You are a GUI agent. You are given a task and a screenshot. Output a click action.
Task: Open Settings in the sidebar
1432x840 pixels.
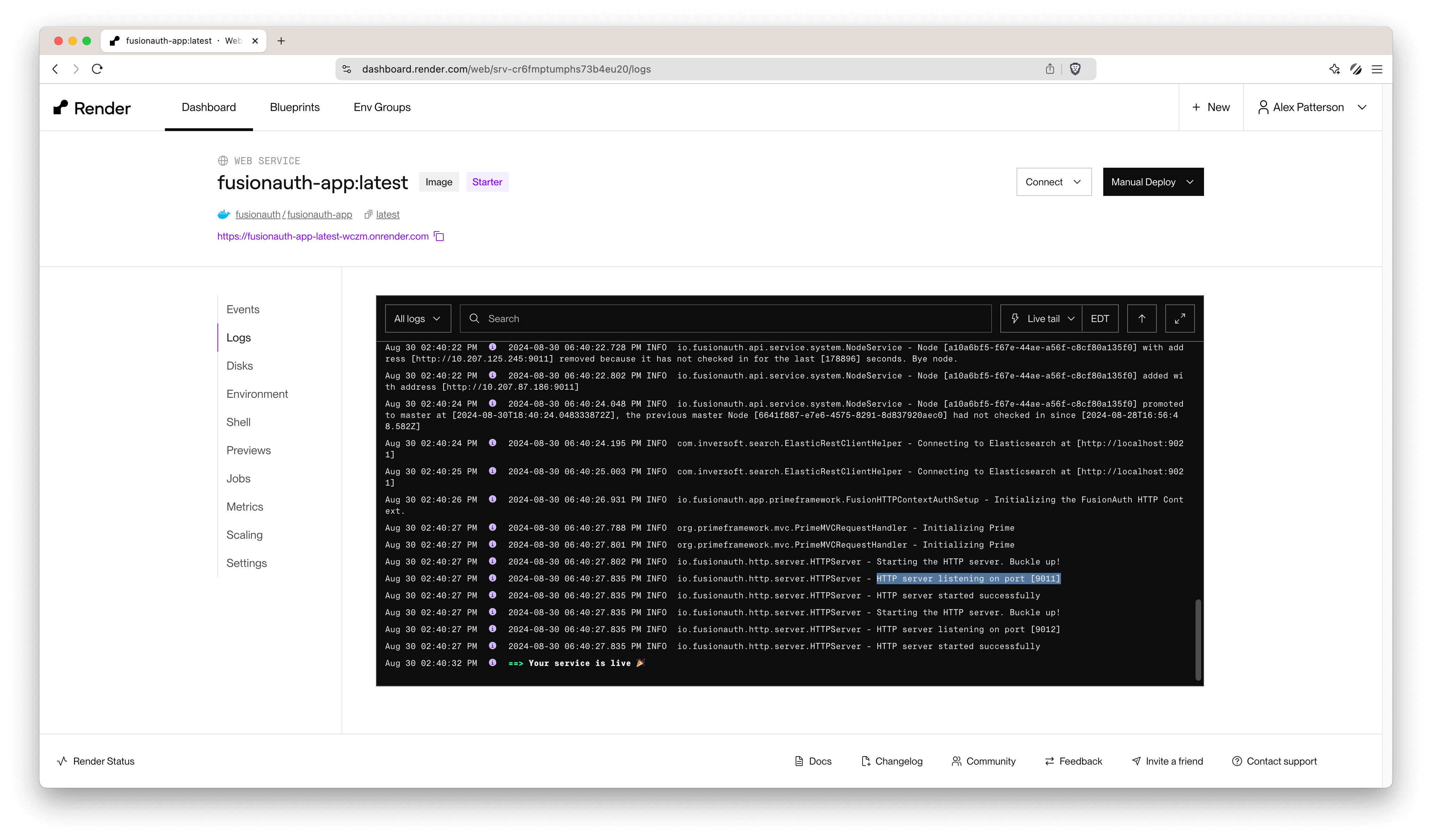point(247,563)
